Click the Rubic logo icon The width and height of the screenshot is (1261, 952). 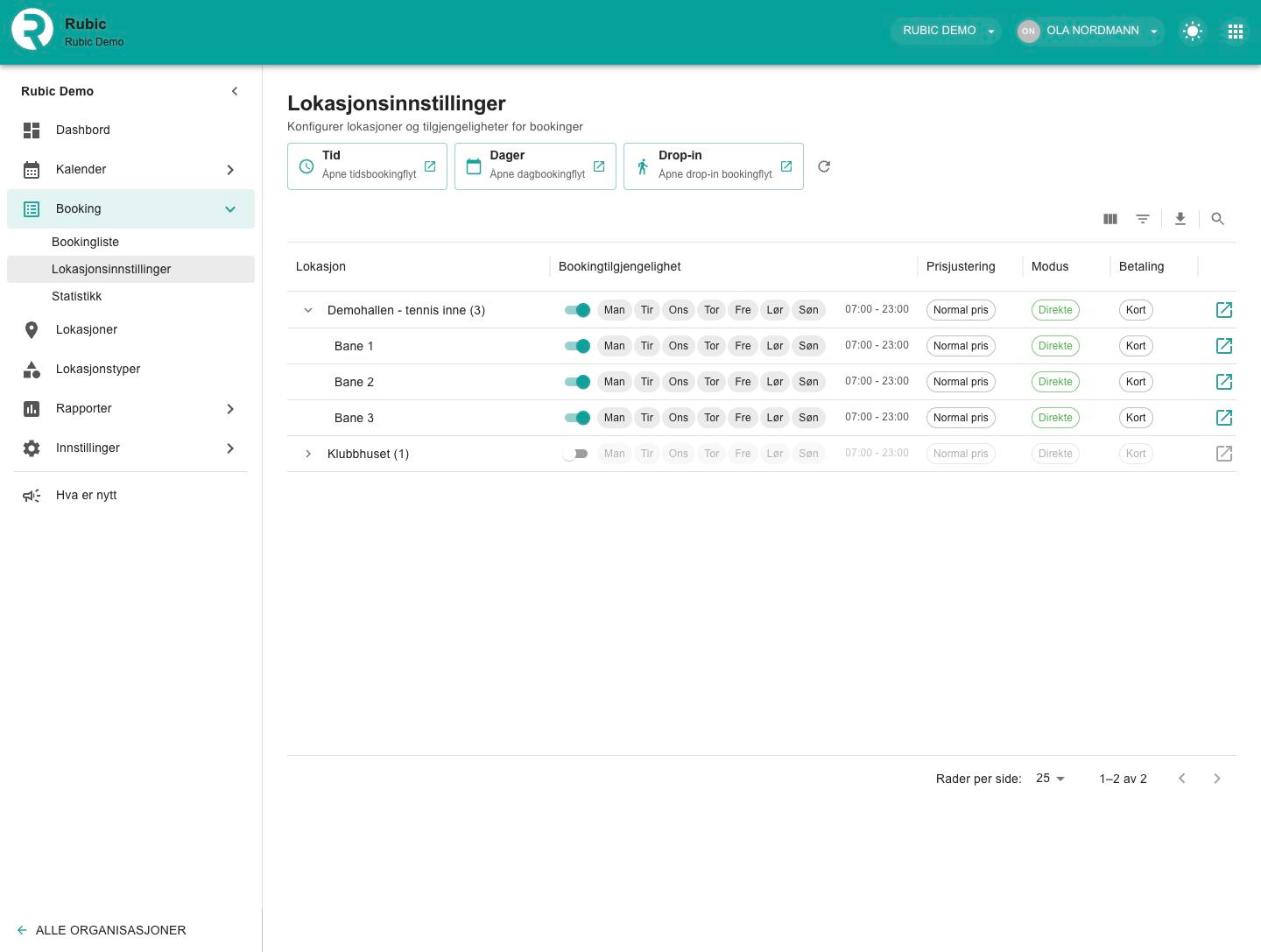[x=32, y=30]
